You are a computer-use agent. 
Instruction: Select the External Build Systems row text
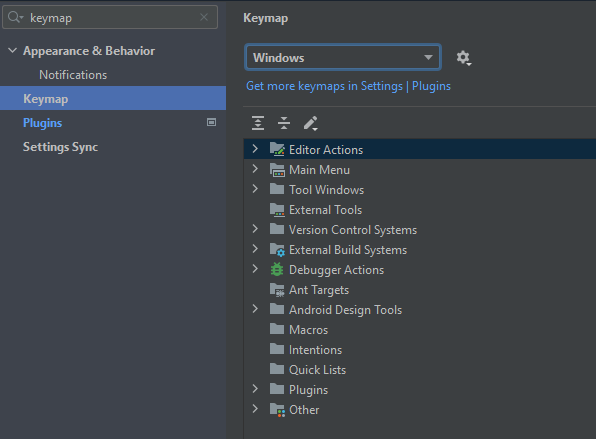click(x=348, y=250)
